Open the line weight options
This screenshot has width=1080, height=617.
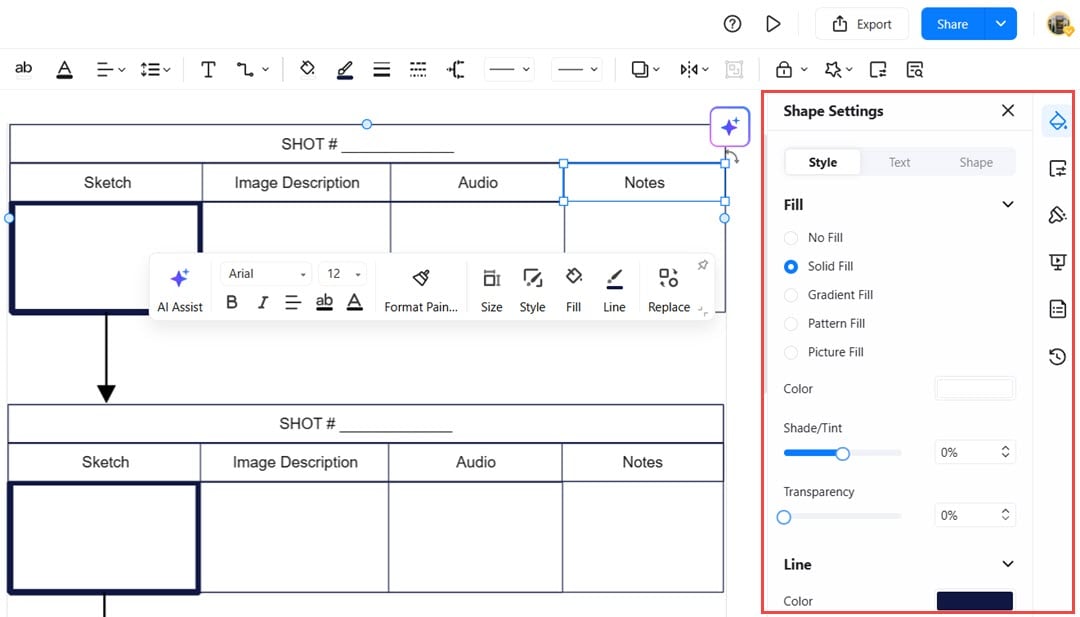click(382, 70)
